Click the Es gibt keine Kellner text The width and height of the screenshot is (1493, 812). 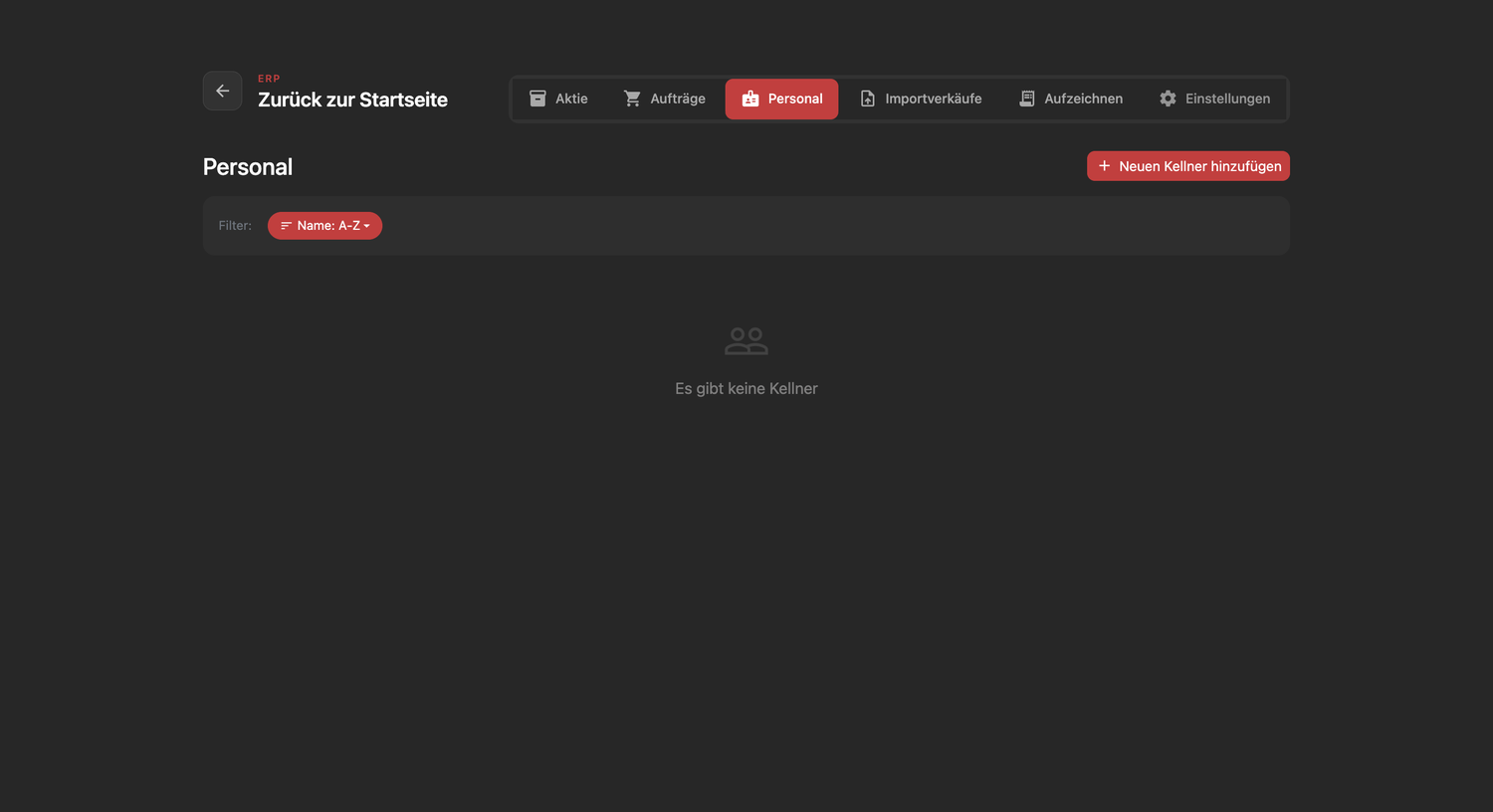coord(746,388)
